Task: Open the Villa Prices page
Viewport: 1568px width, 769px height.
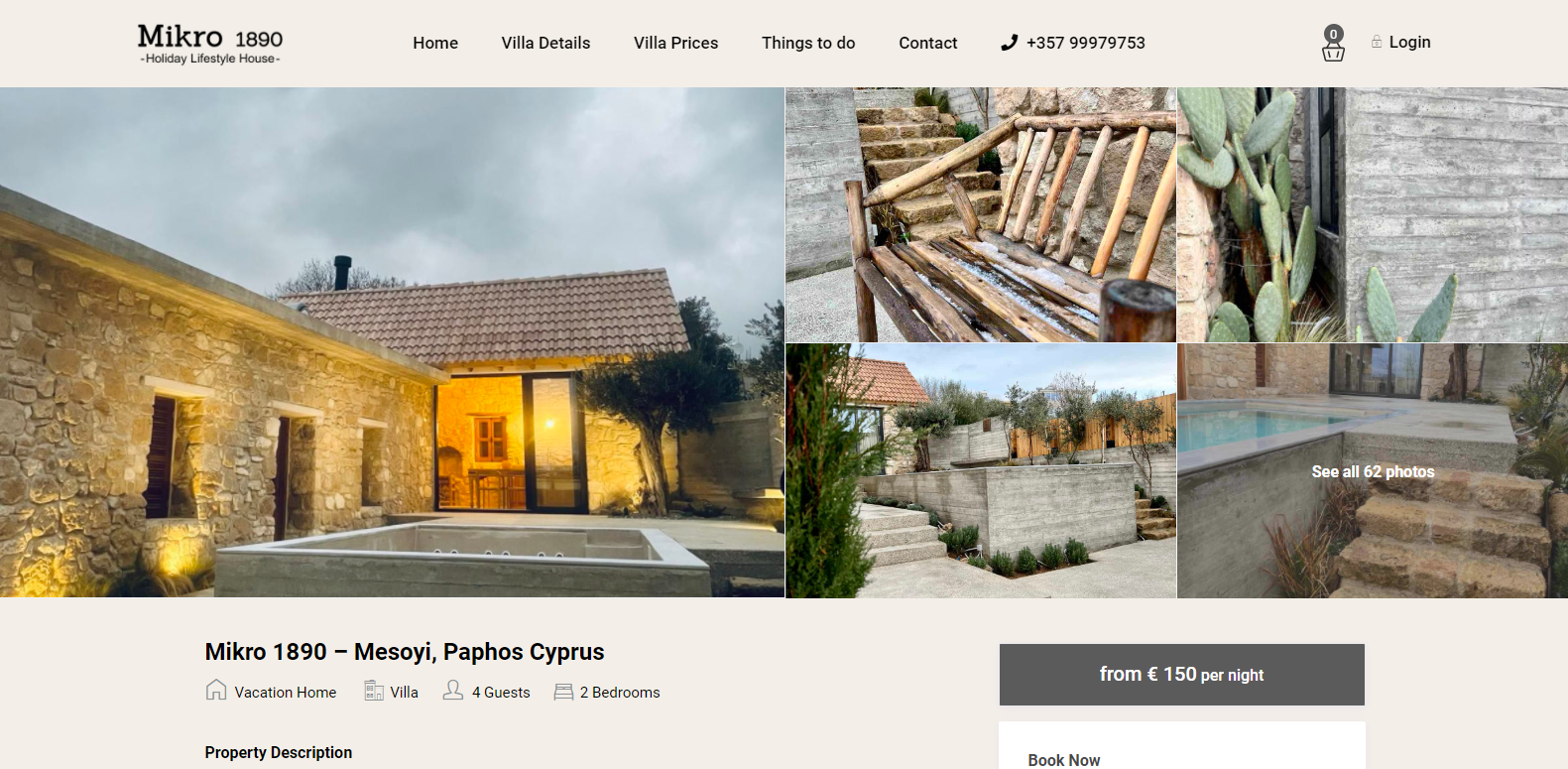Action: tap(675, 43)
